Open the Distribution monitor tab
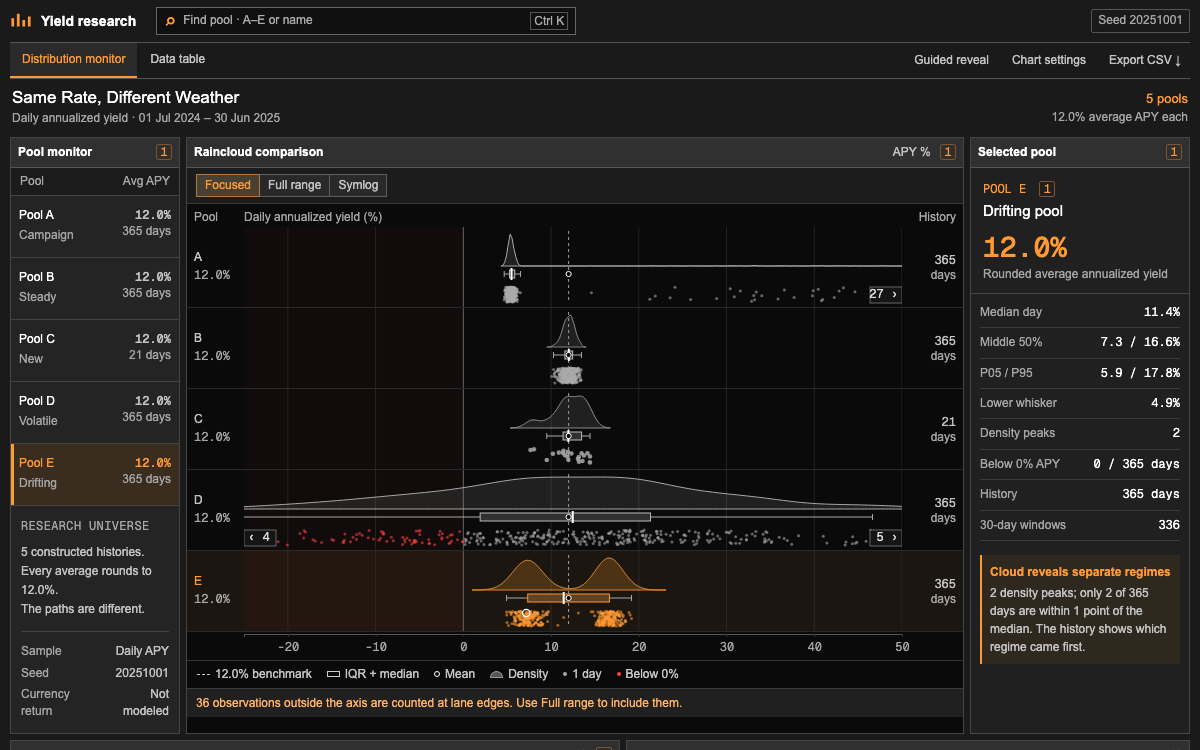 pos(74,60)
